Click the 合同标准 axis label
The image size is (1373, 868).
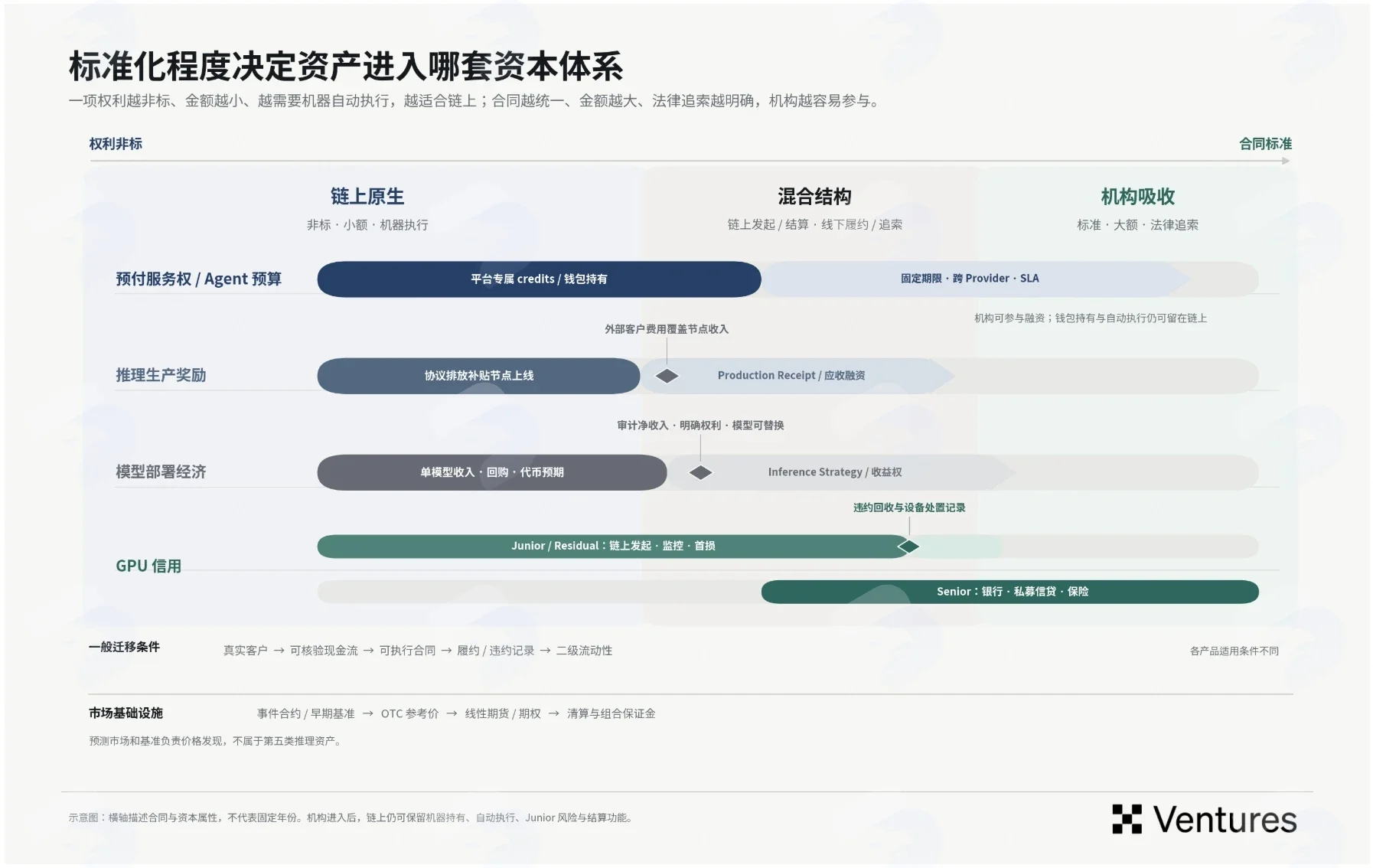(x=1265, y=144)
